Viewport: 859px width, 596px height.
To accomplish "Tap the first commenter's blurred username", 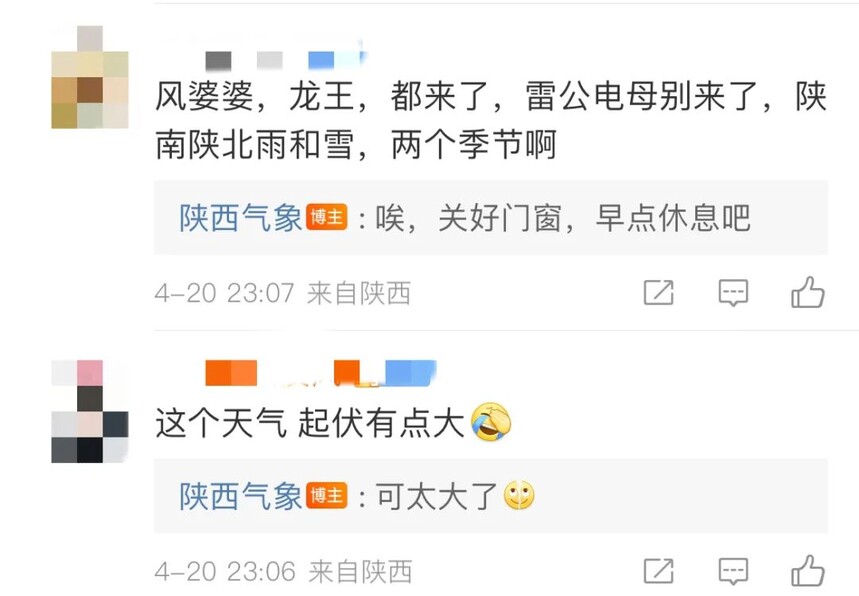I will (x=285, y=60).
